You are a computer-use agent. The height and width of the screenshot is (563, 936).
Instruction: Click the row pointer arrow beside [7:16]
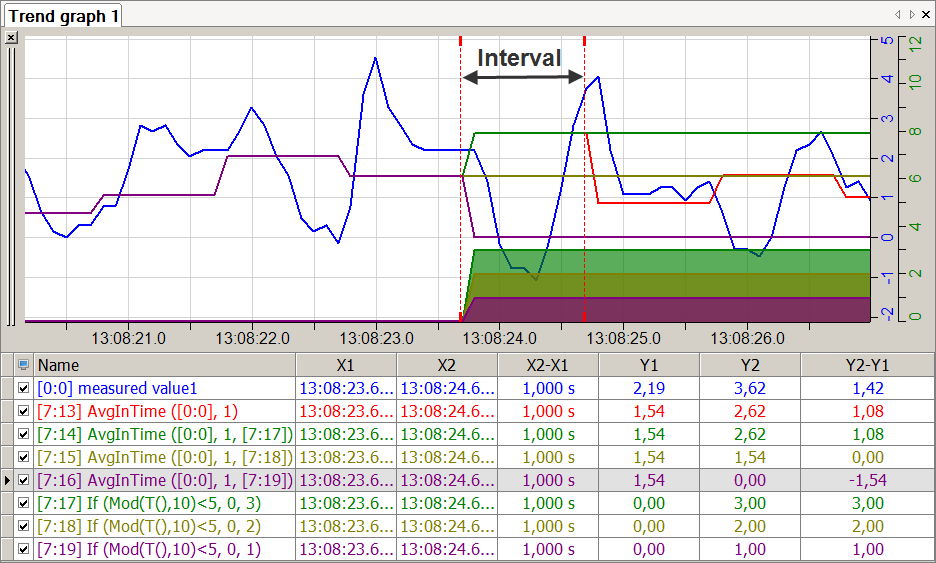point(8,480)
